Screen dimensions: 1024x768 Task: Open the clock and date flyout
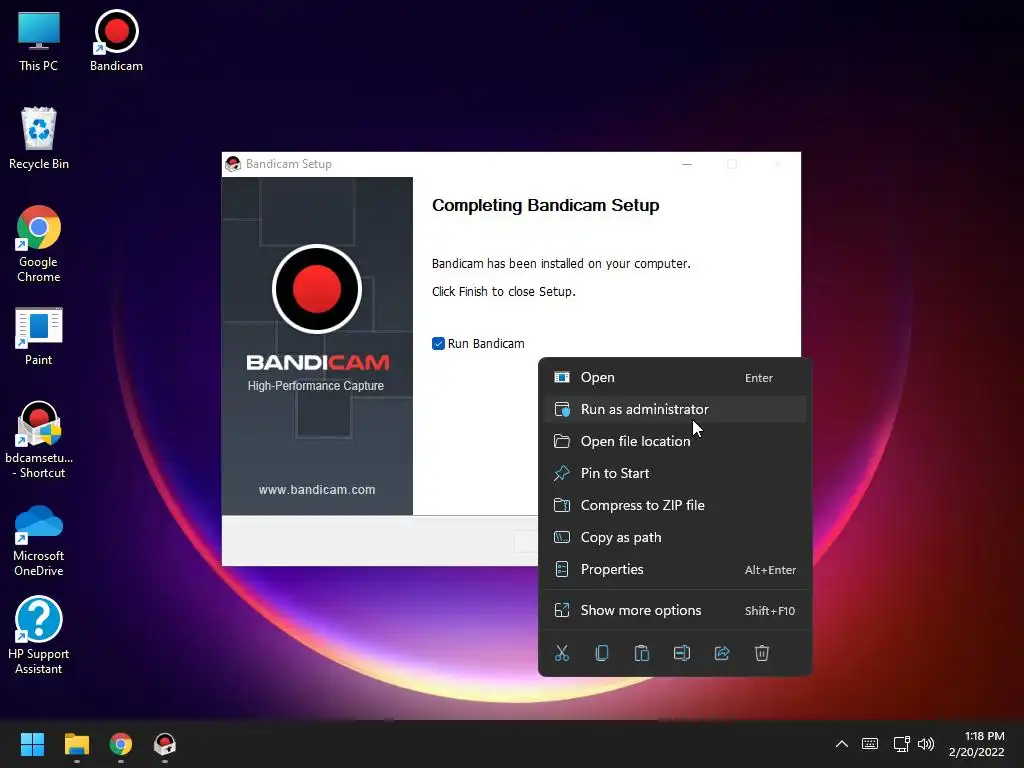click(977, 744)
